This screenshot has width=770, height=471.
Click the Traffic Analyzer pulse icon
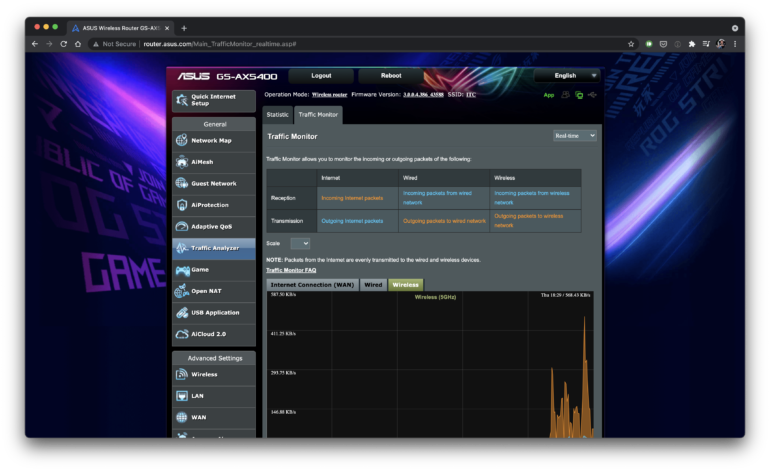pos(182,248)
